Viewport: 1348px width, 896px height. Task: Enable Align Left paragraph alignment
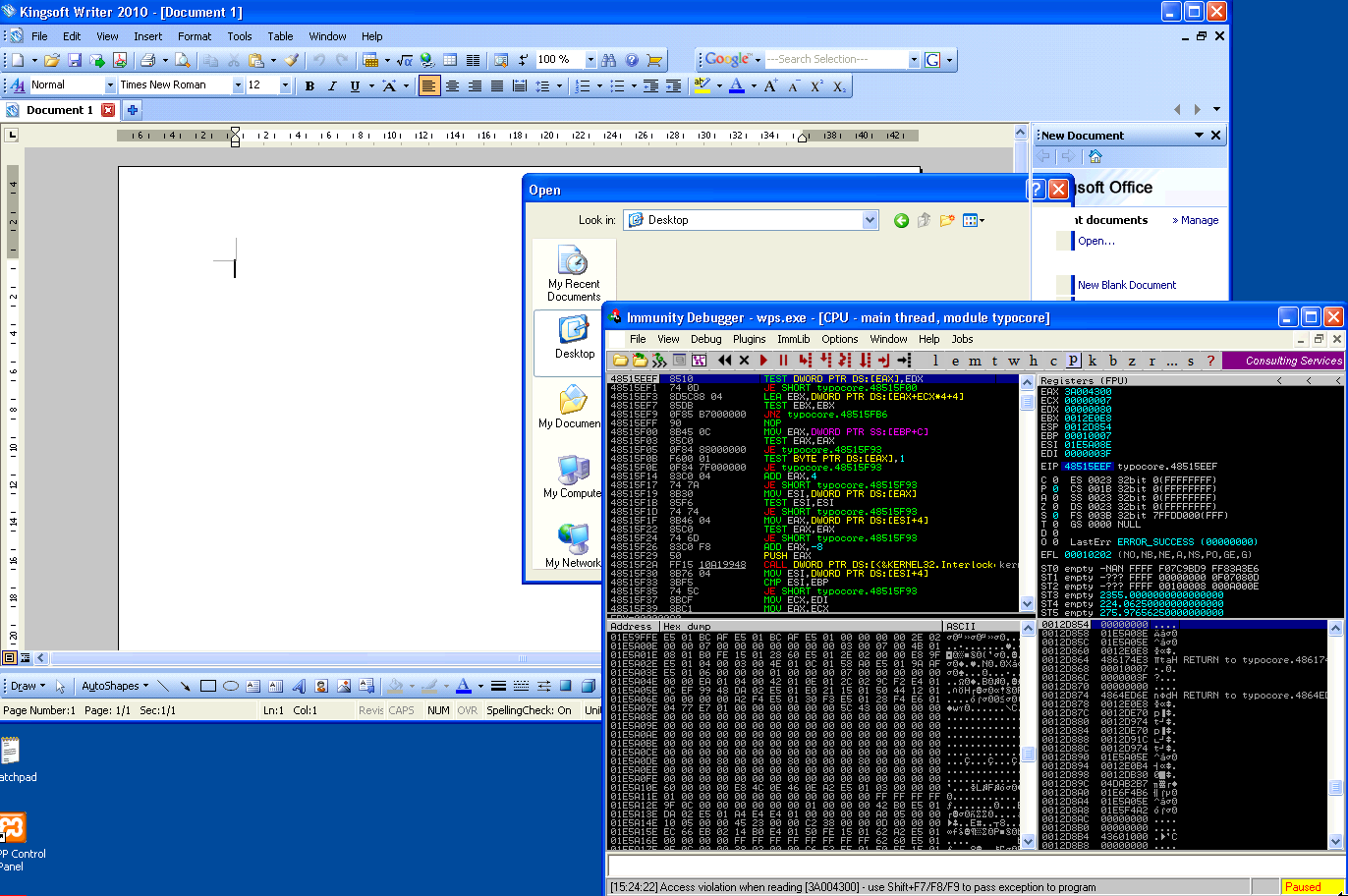429,85
